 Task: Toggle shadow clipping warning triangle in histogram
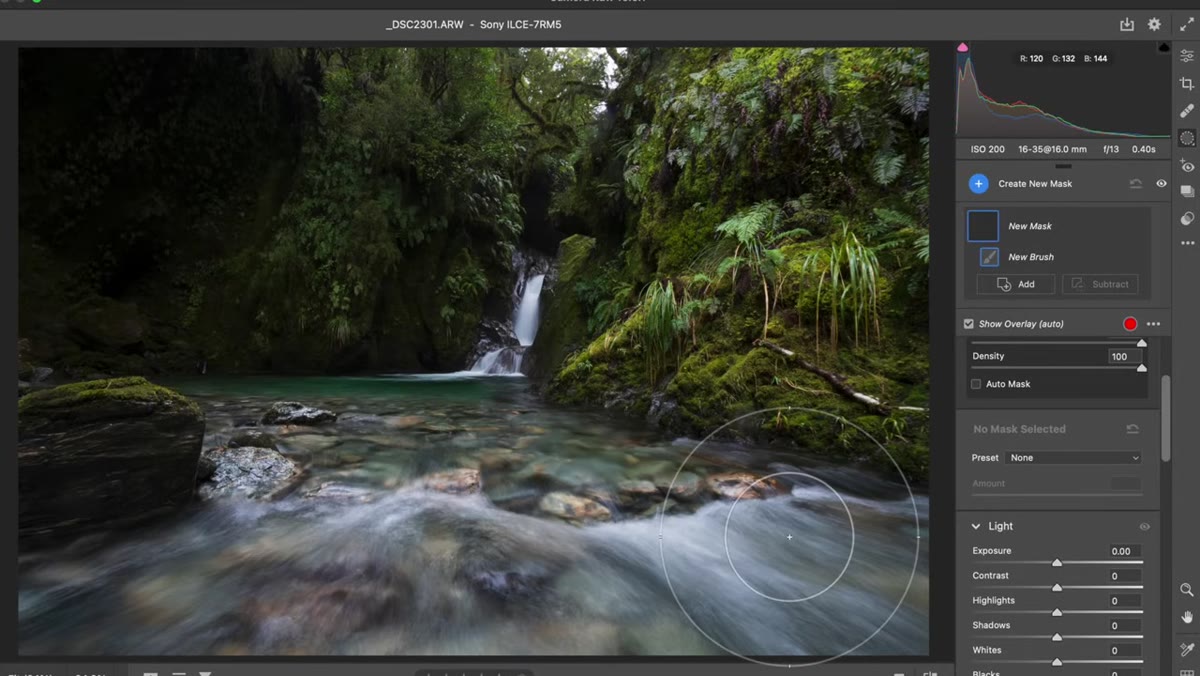[963, 47]
